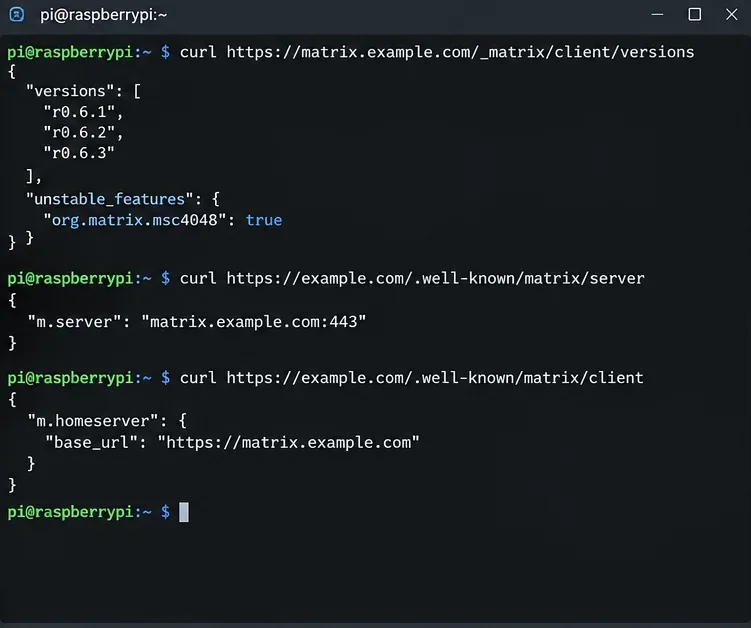Click the "r0.6.1" version string

coord(79,112)
